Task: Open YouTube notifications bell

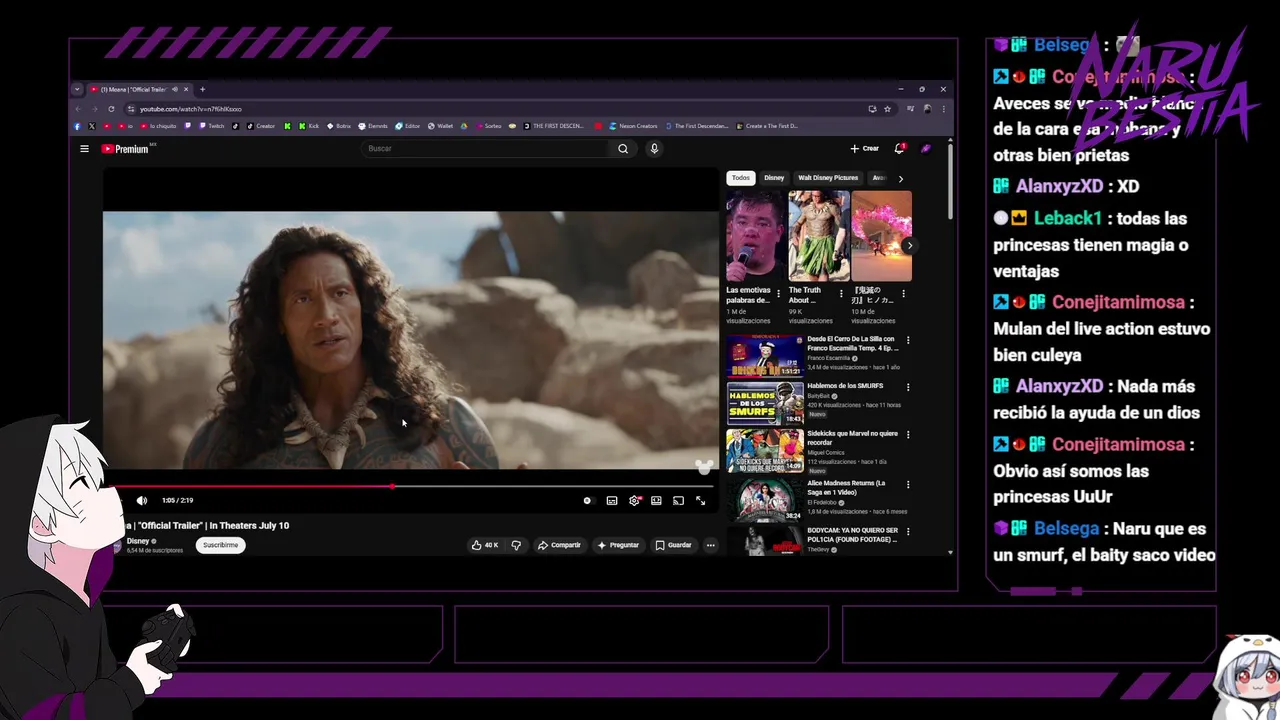Action: tap(899, 149)
